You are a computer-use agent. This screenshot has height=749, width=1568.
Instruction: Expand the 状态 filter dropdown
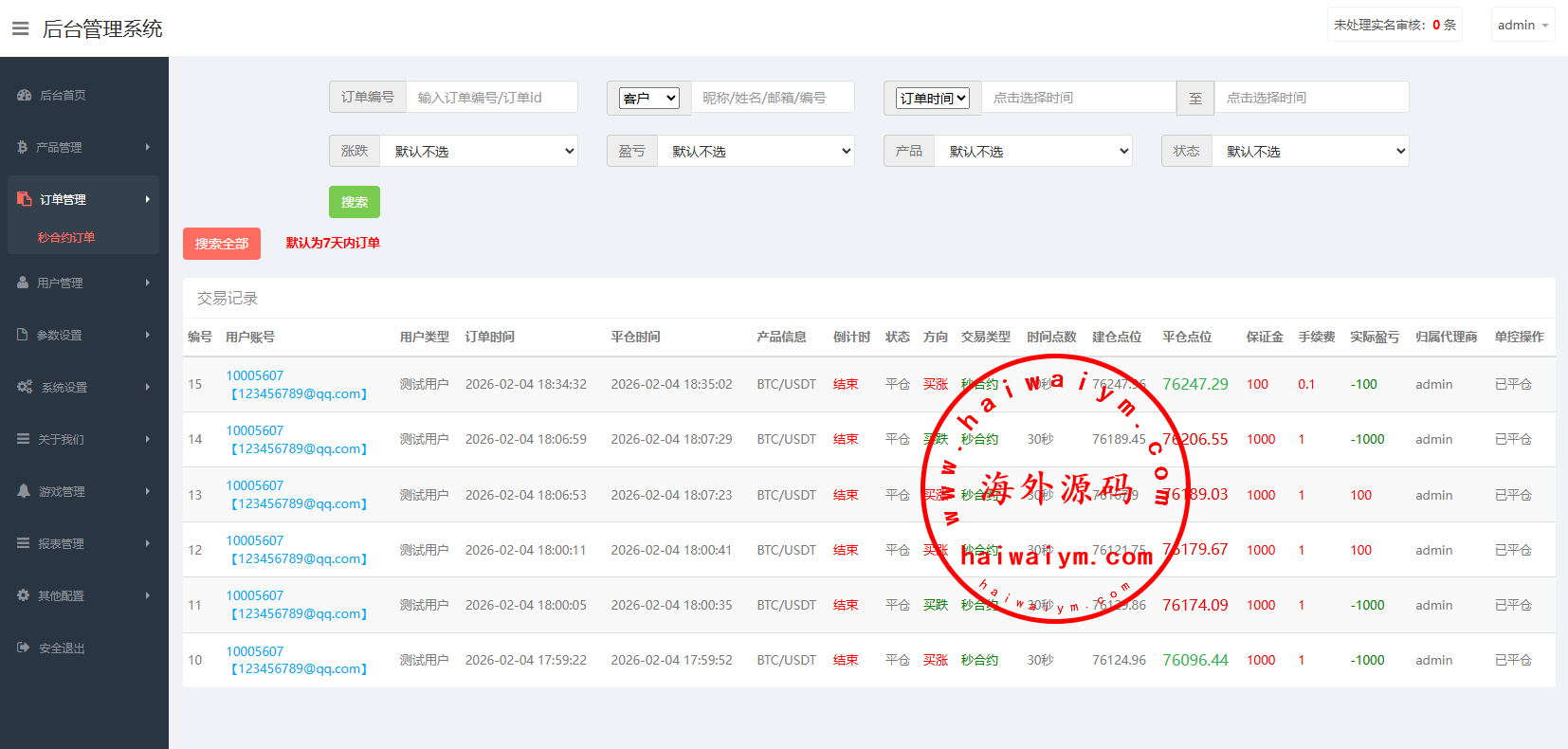(1310, 152)
